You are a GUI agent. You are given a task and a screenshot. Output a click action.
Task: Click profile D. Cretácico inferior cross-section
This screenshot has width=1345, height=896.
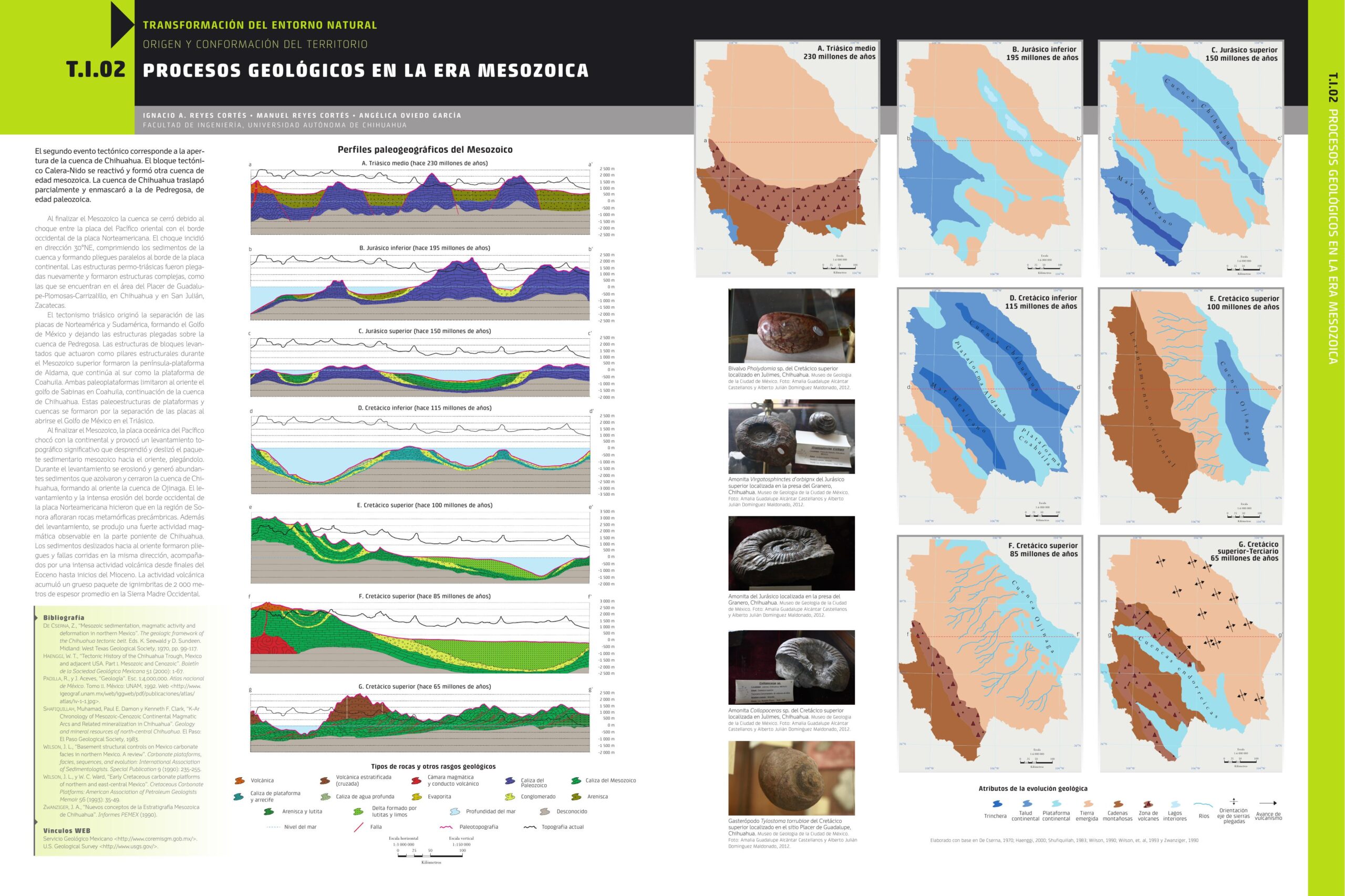[420, 454]
